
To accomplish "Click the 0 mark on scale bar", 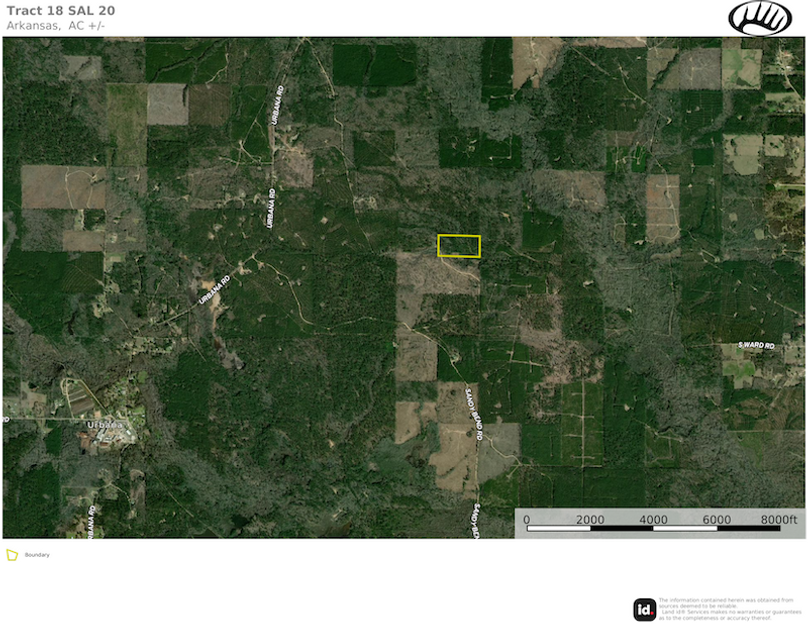I will (x=527, y=520).
